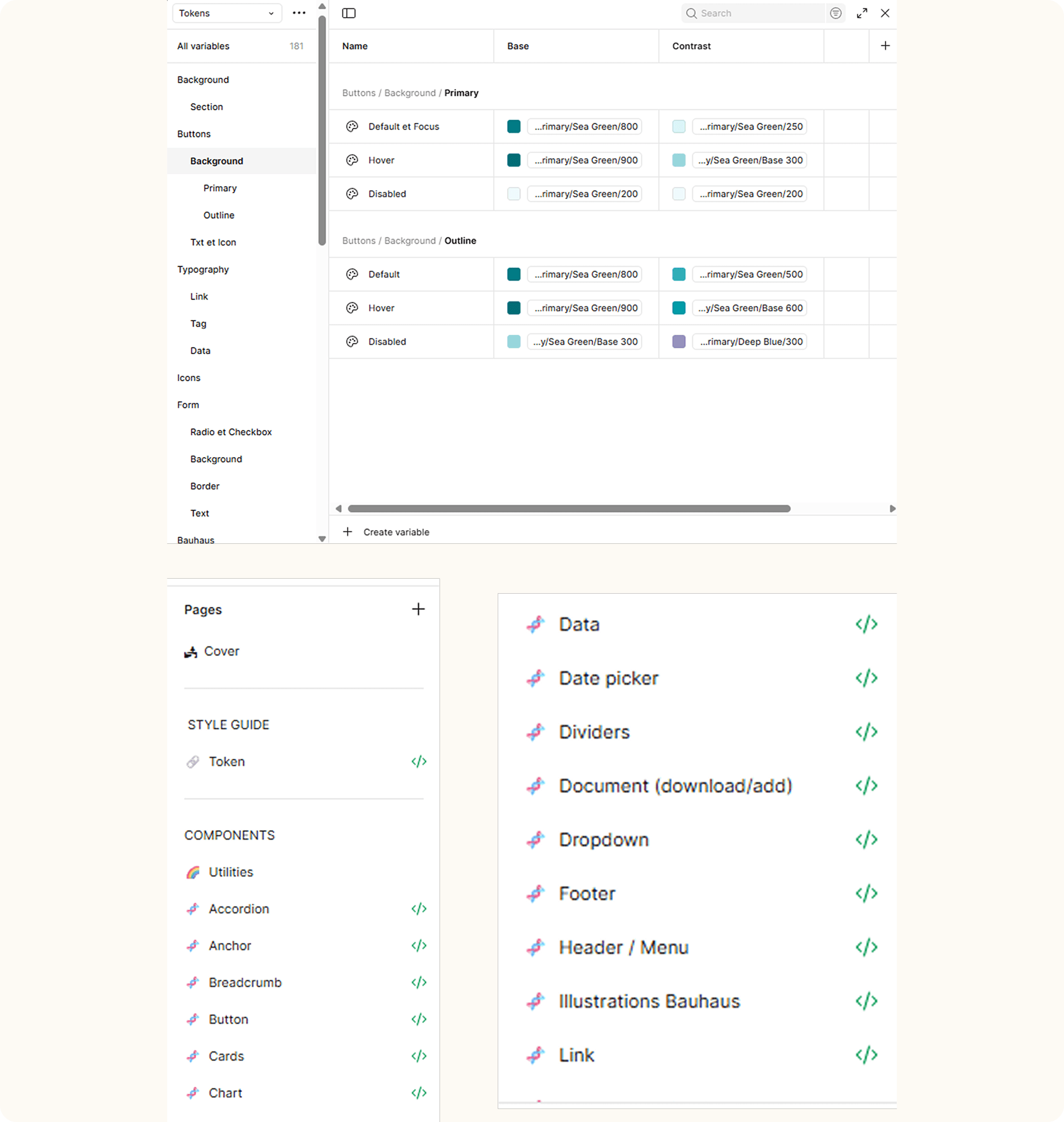1064x1122 pixels.
Task: Click Deep Blue/300 color swatch
Action: [679, 341]
